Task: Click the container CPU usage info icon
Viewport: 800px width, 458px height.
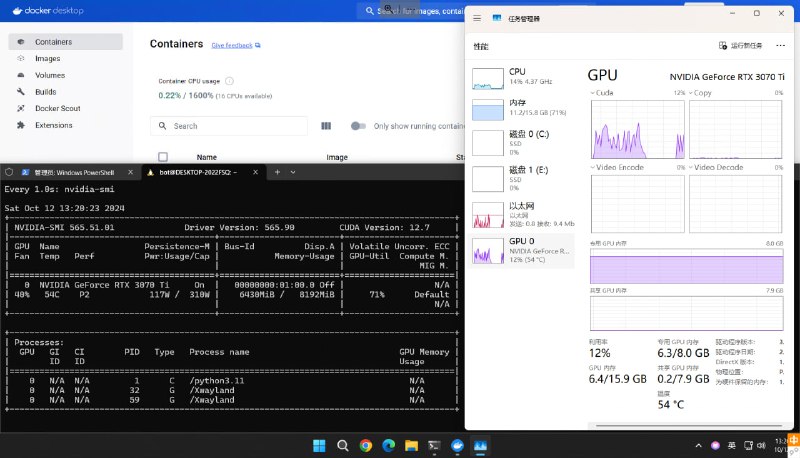Action: 229,81
